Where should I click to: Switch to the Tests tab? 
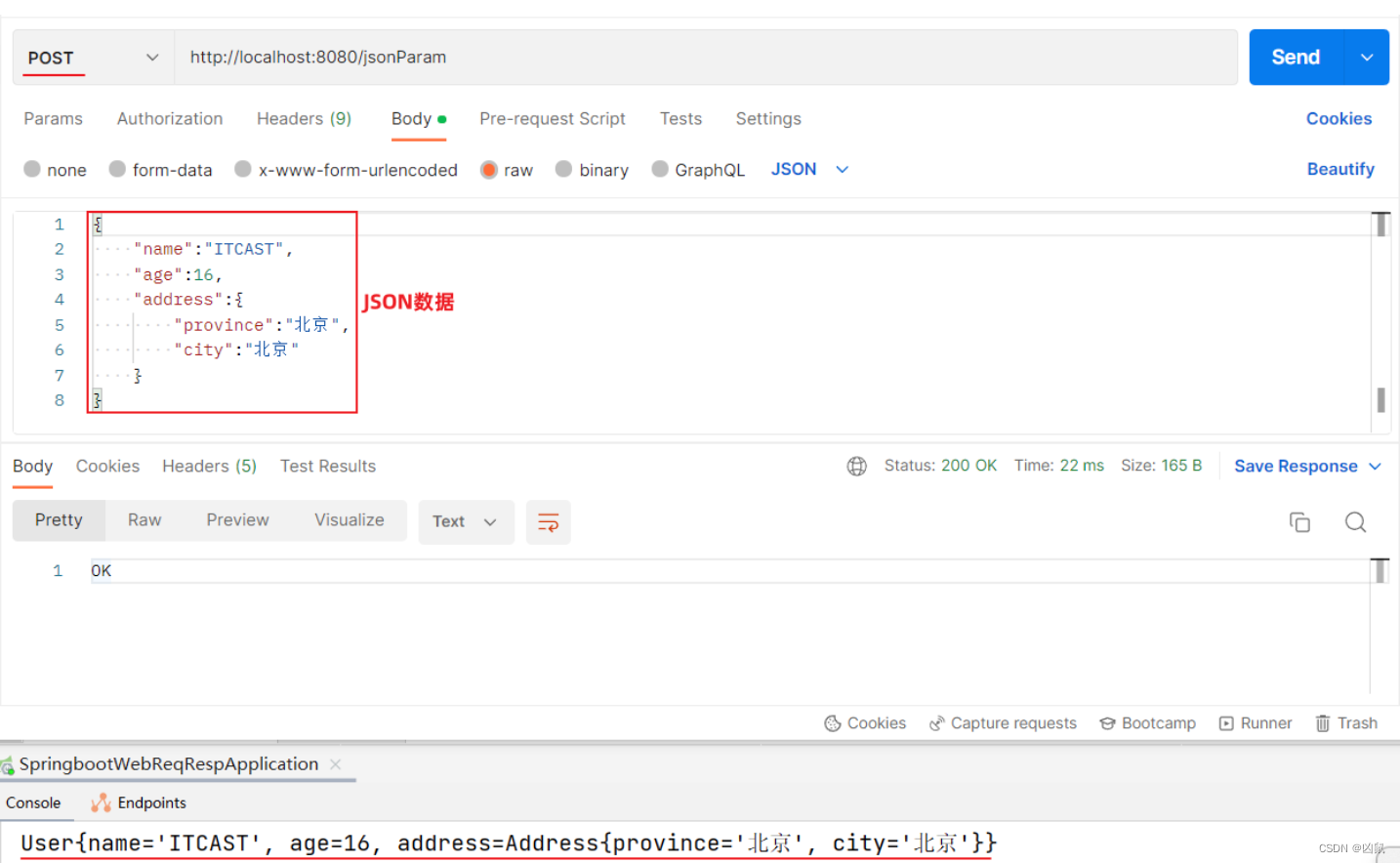[x=680, y=118]
